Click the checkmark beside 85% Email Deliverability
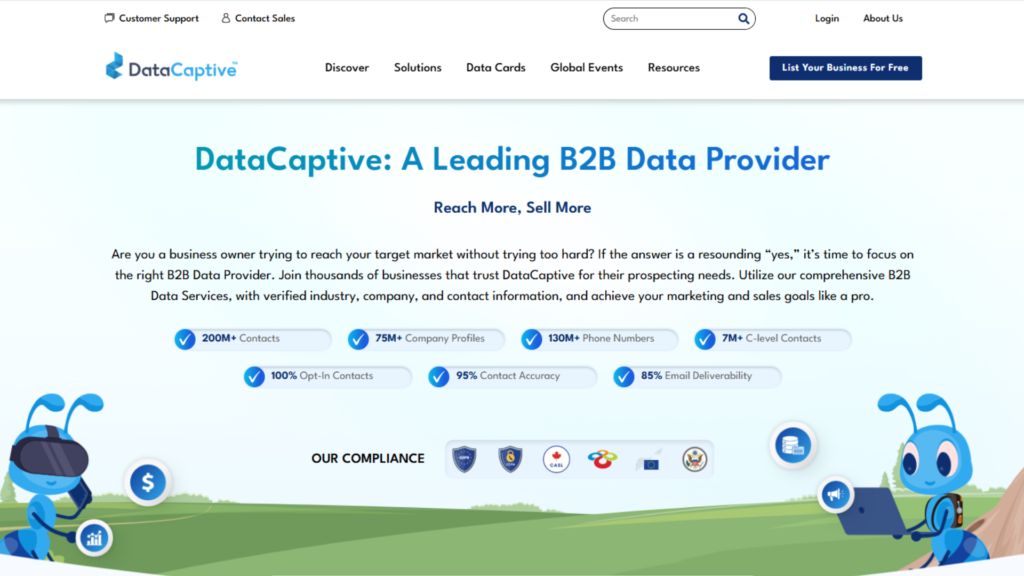1024x576 pixels. [x=624, y=376]
